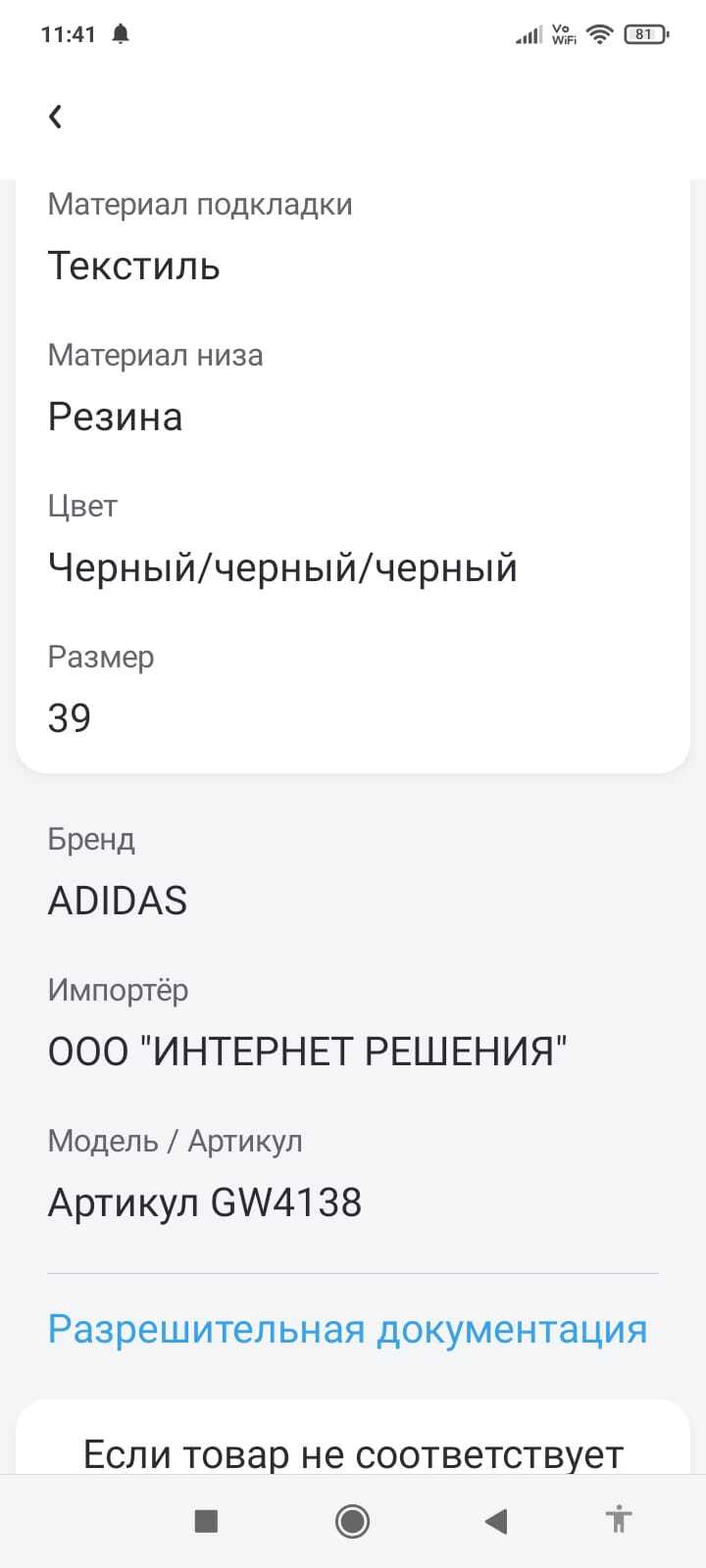
Task: Tap the Wi-Fi status icon
Action: point(598,34)
